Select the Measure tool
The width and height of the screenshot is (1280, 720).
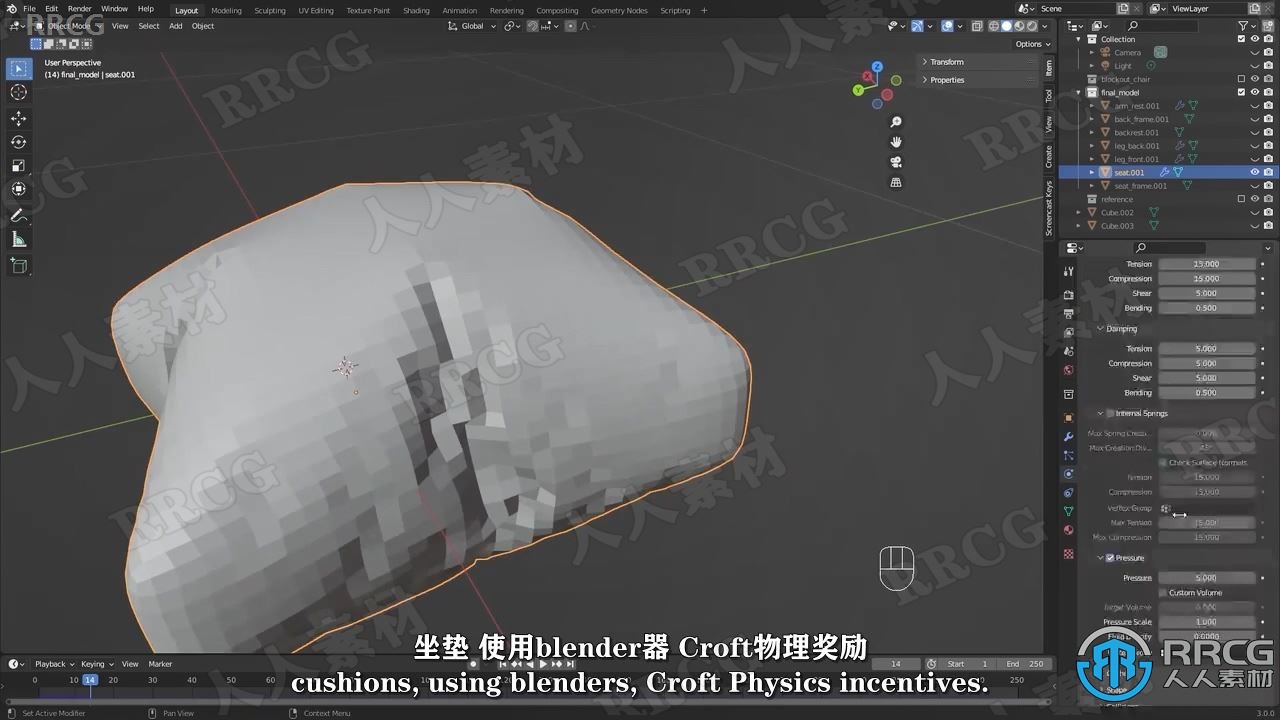(x=18, y=239)
